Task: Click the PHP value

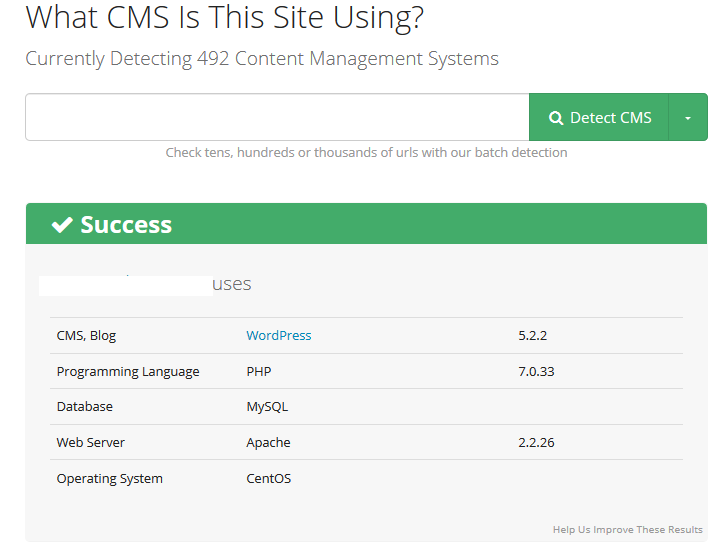Action: (259, 371)
